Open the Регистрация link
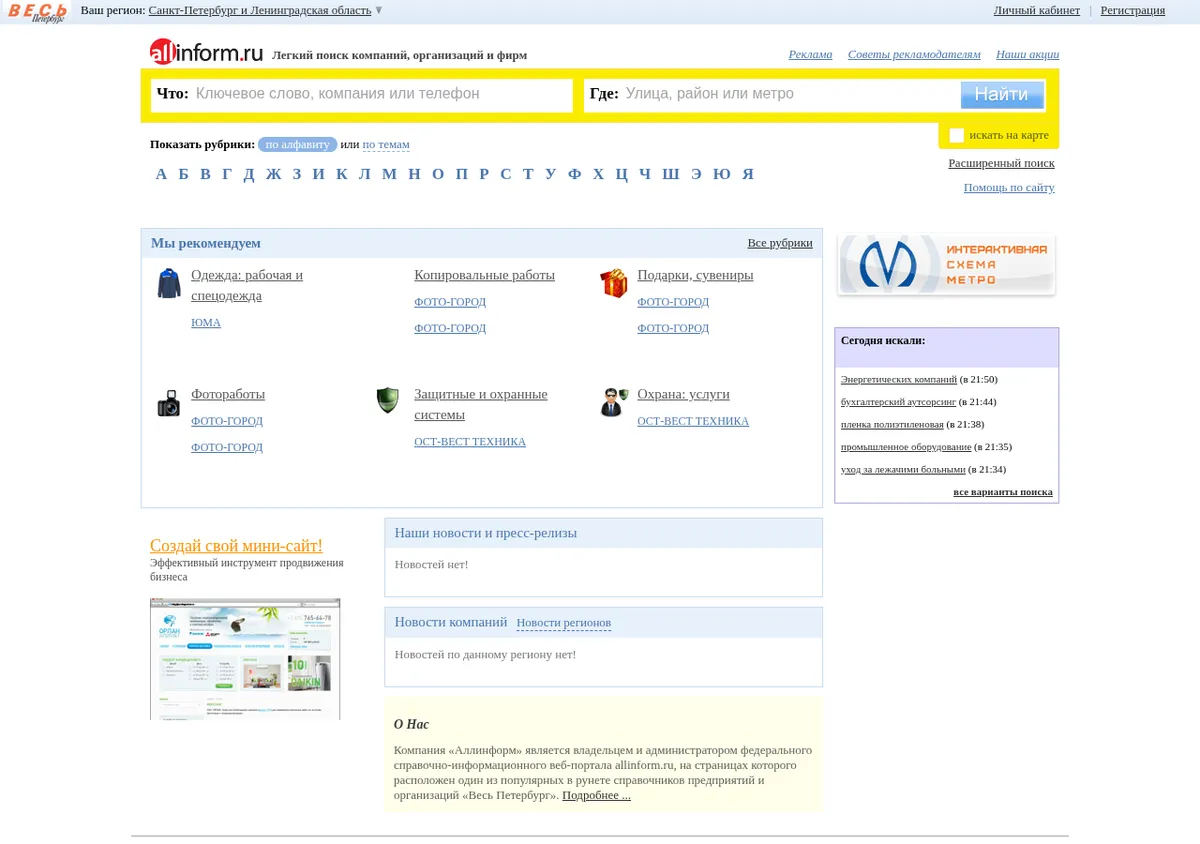The height and width of the screenshot is (844, 1200). (x=1133, y=10)
